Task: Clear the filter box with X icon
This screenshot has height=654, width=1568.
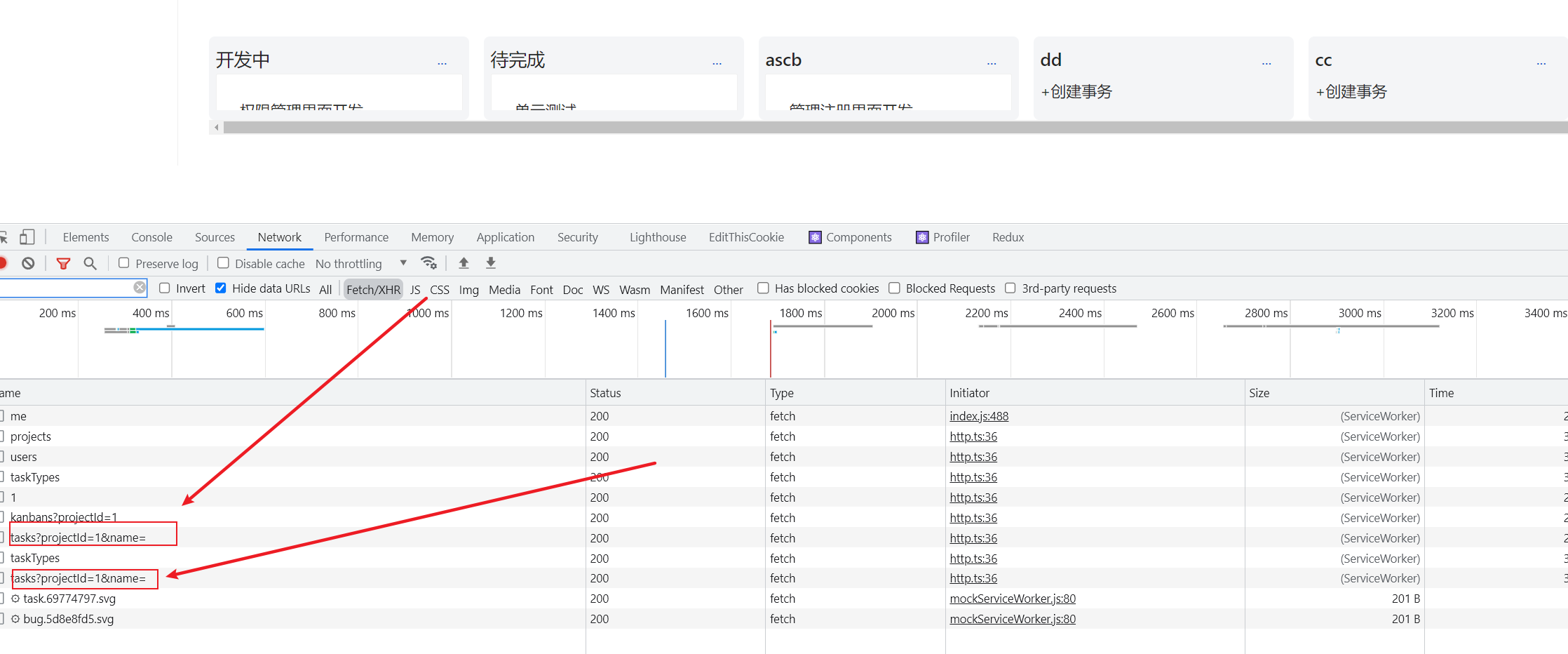Action: coord(140,288)
